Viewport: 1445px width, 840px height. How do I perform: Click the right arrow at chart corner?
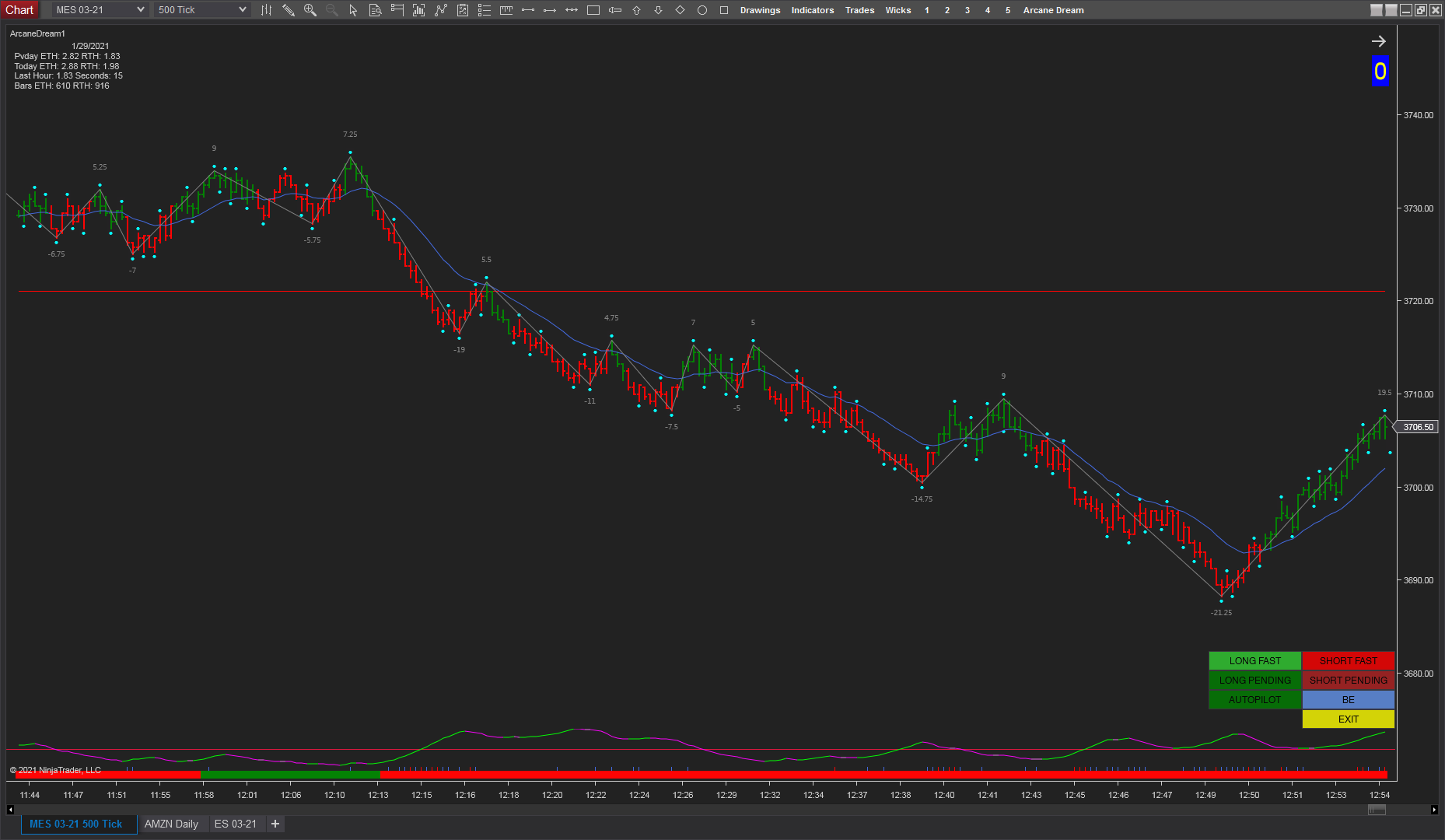(1378, 41)
